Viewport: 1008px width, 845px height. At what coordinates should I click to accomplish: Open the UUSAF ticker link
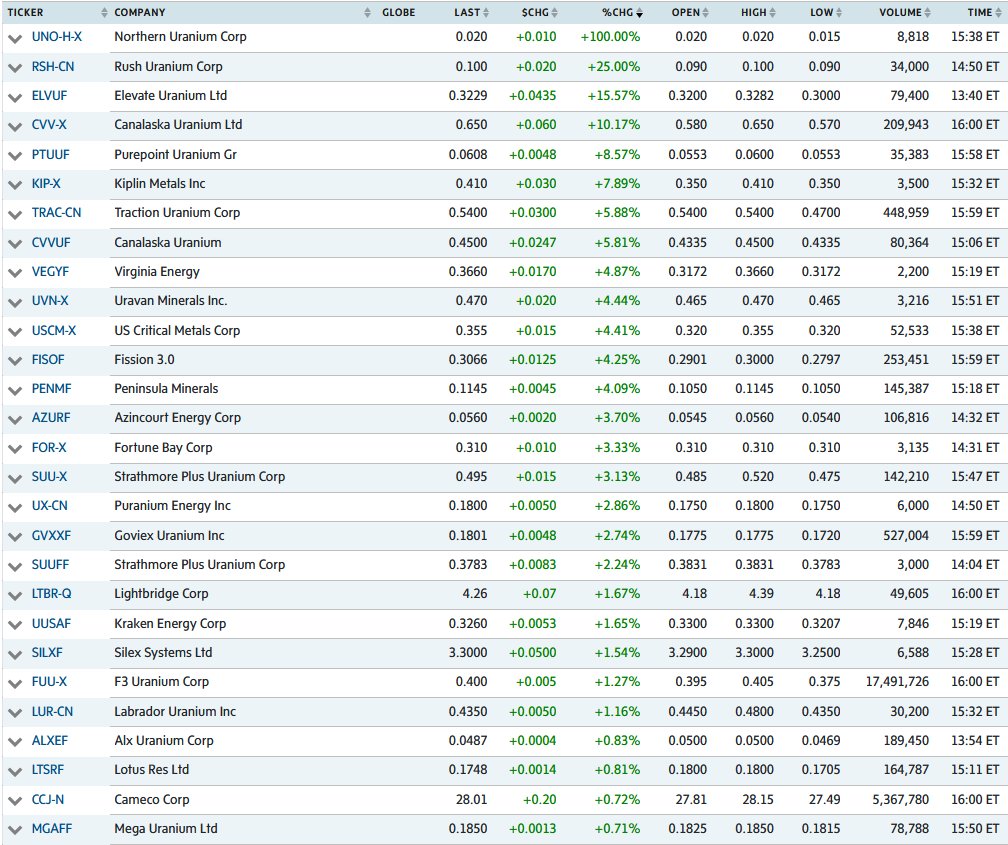[51, 624]
